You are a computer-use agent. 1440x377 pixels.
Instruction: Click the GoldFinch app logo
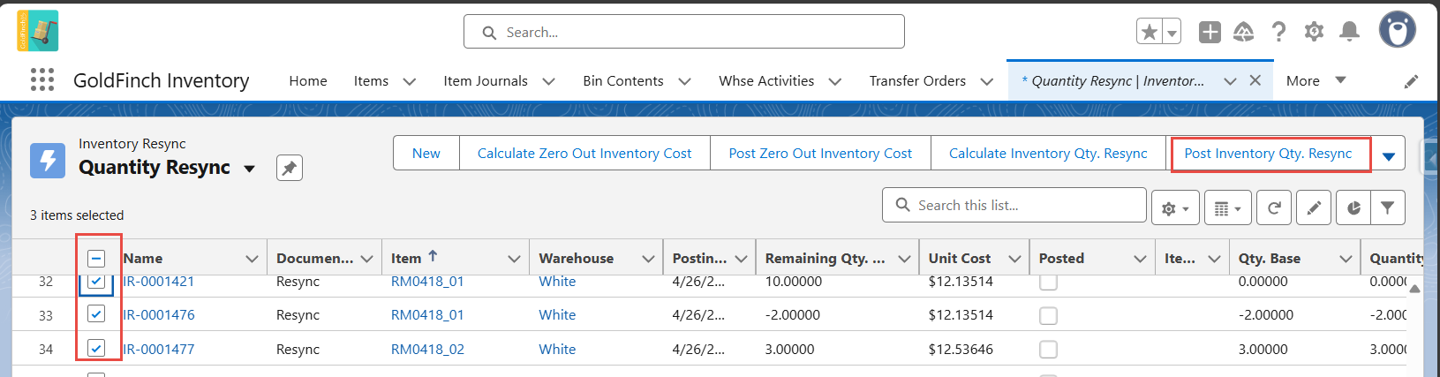click(37, 31)
